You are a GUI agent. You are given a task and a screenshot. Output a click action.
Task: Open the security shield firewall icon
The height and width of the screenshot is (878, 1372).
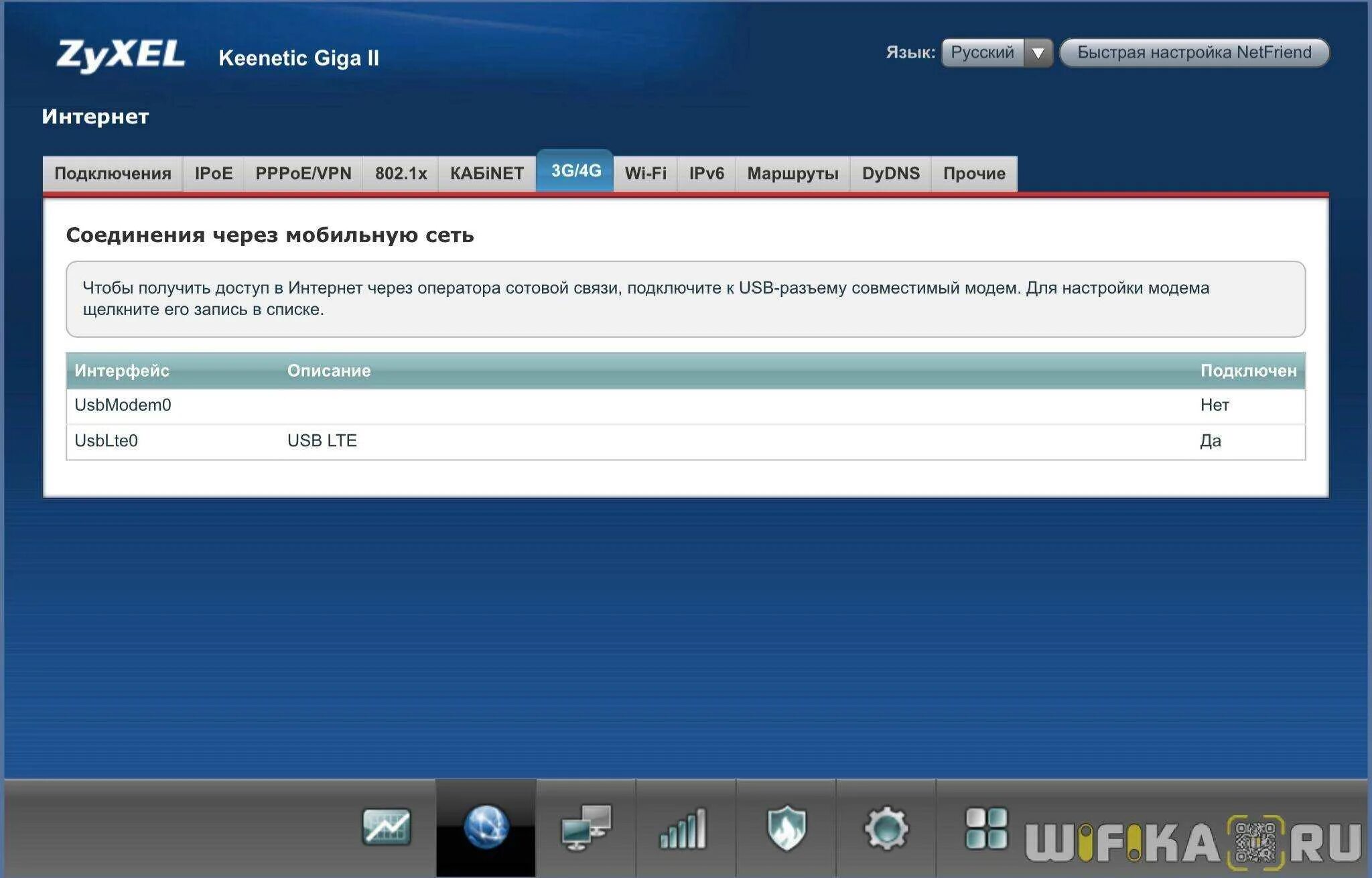coord(786,827)
